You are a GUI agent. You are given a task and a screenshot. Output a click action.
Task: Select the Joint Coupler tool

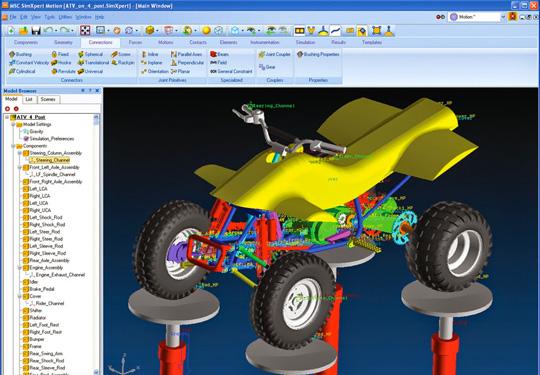pos(274,54)
